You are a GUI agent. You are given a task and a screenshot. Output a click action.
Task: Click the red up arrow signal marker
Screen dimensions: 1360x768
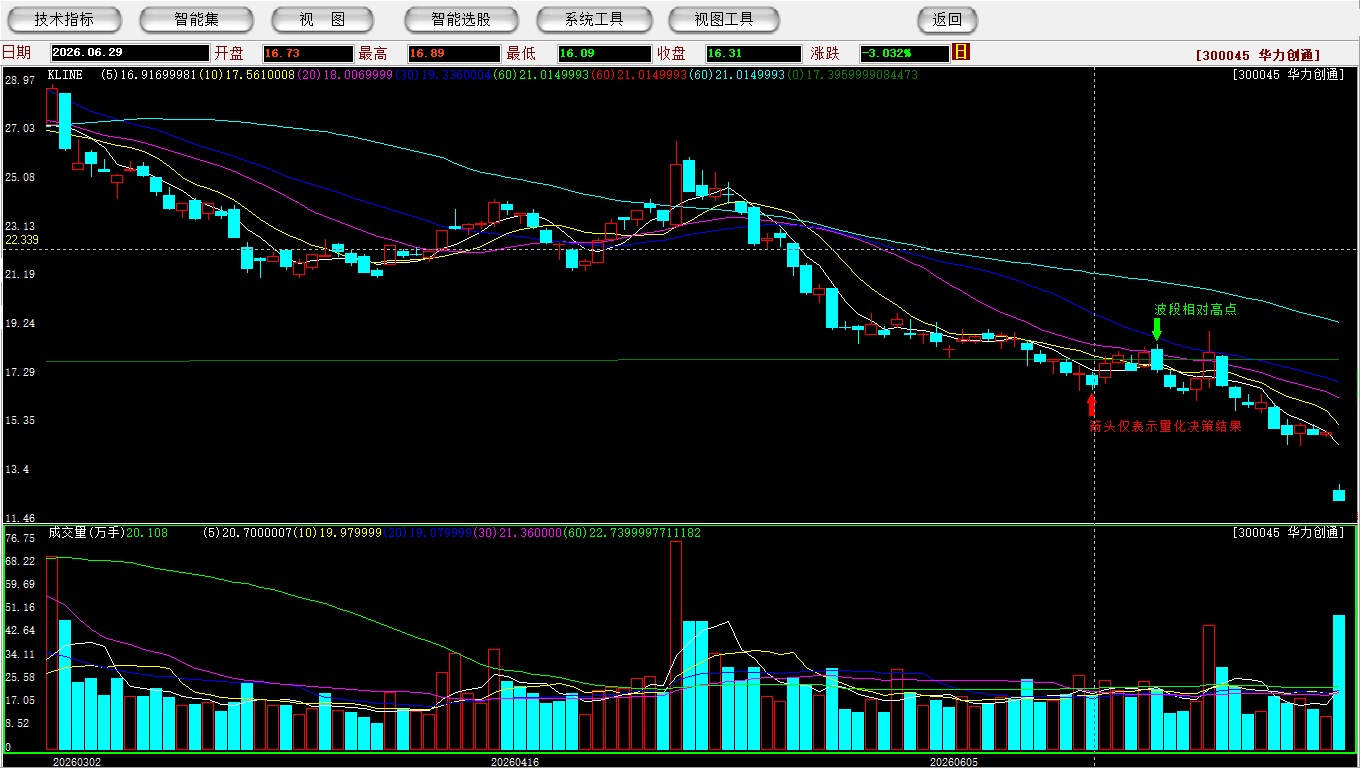pos(1091,404)
